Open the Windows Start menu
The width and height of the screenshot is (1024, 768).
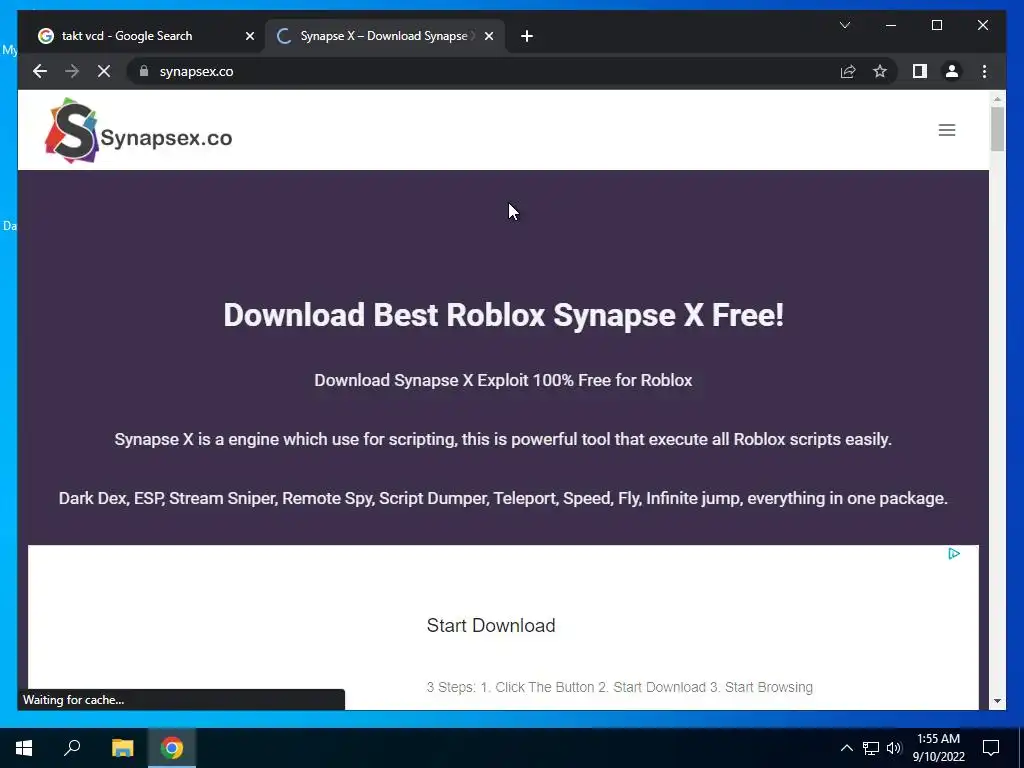coord(24,748)
